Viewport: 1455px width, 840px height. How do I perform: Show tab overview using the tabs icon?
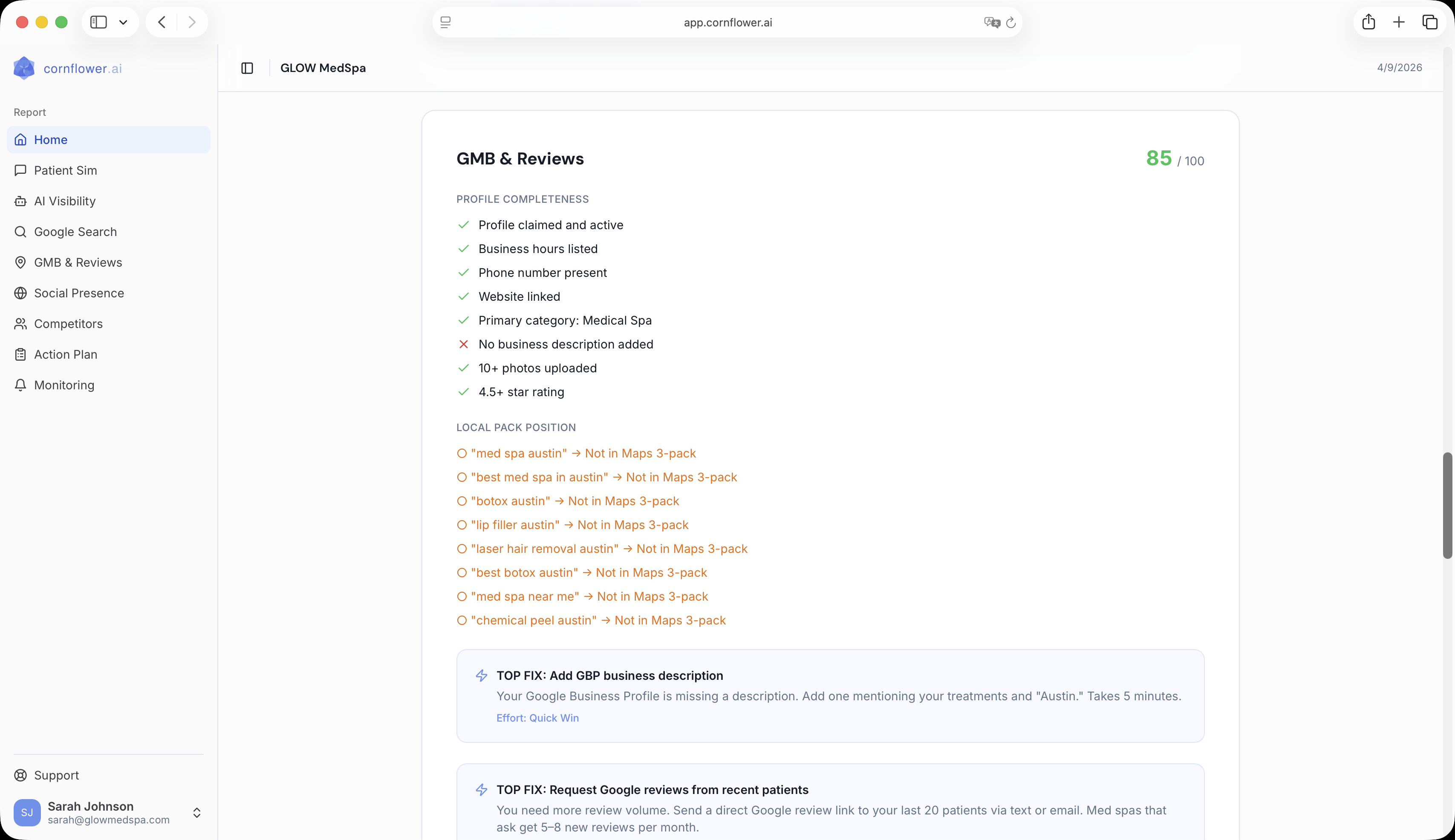1429,22
